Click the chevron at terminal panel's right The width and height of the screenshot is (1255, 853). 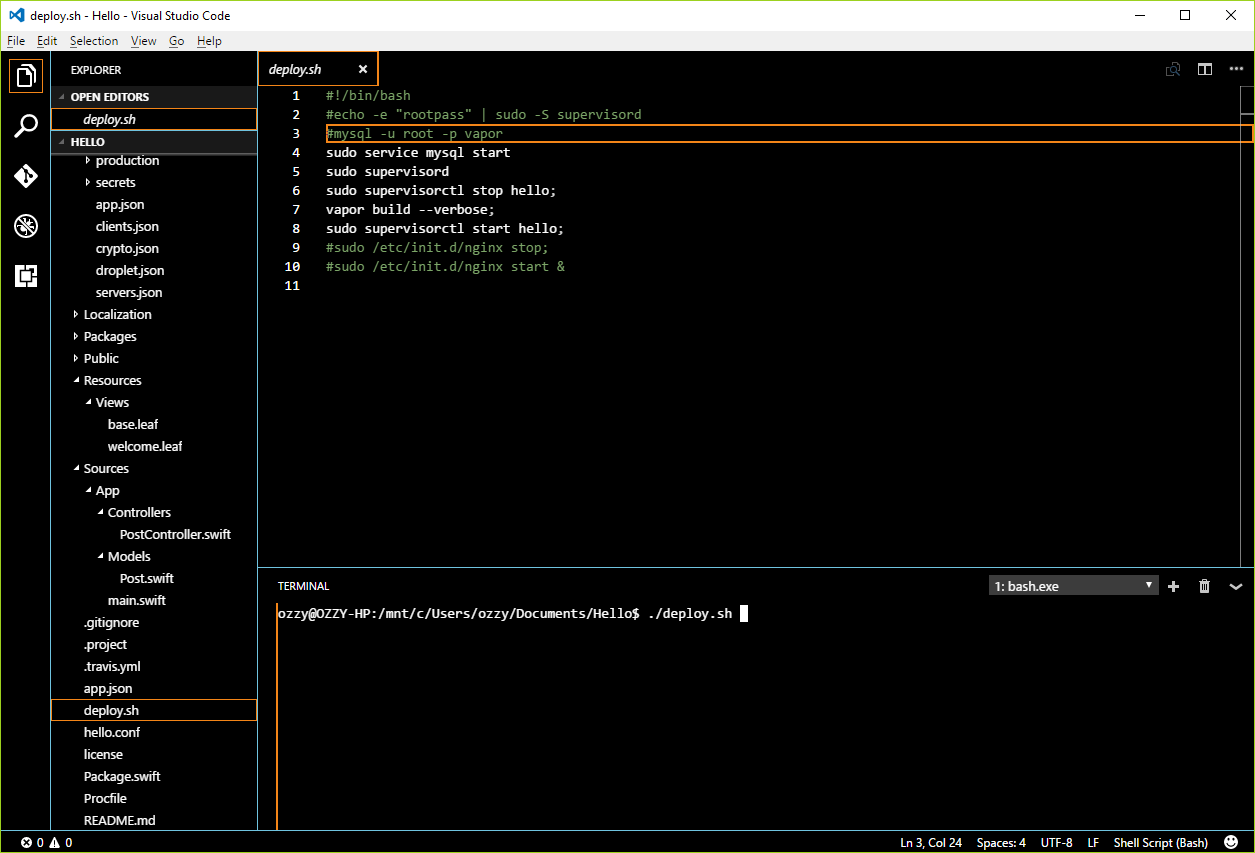[1236, 586]
